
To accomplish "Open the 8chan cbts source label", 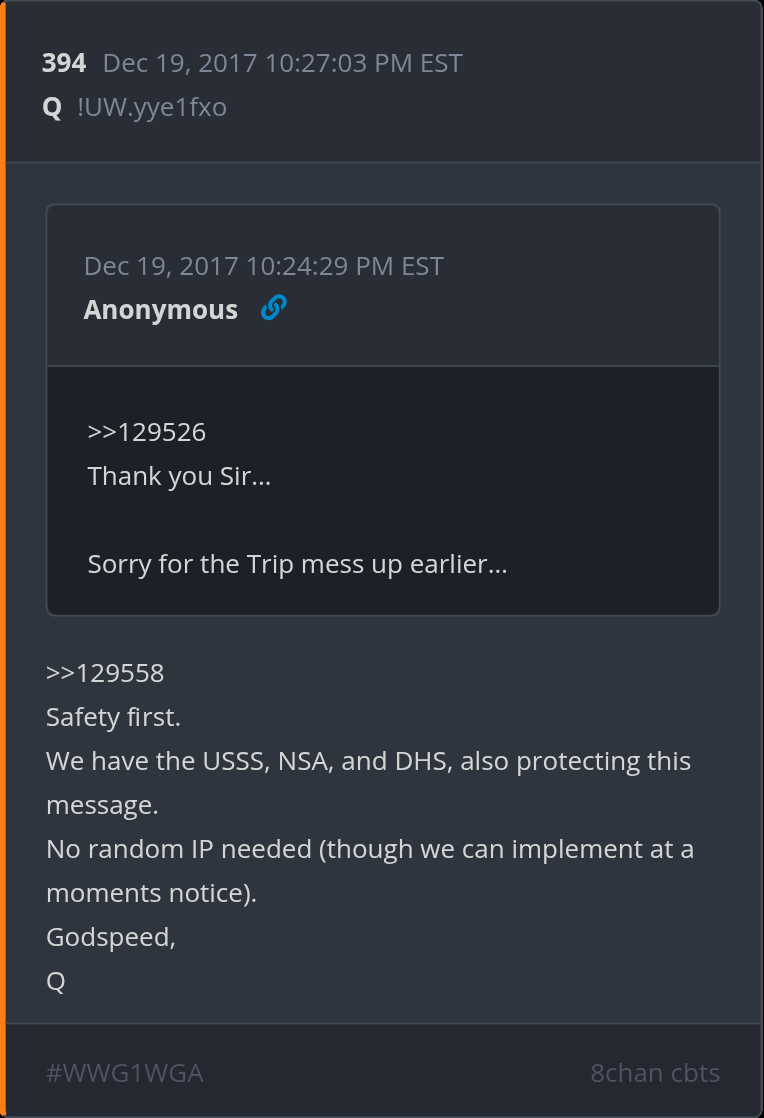I will click(x=655, y=1074).
